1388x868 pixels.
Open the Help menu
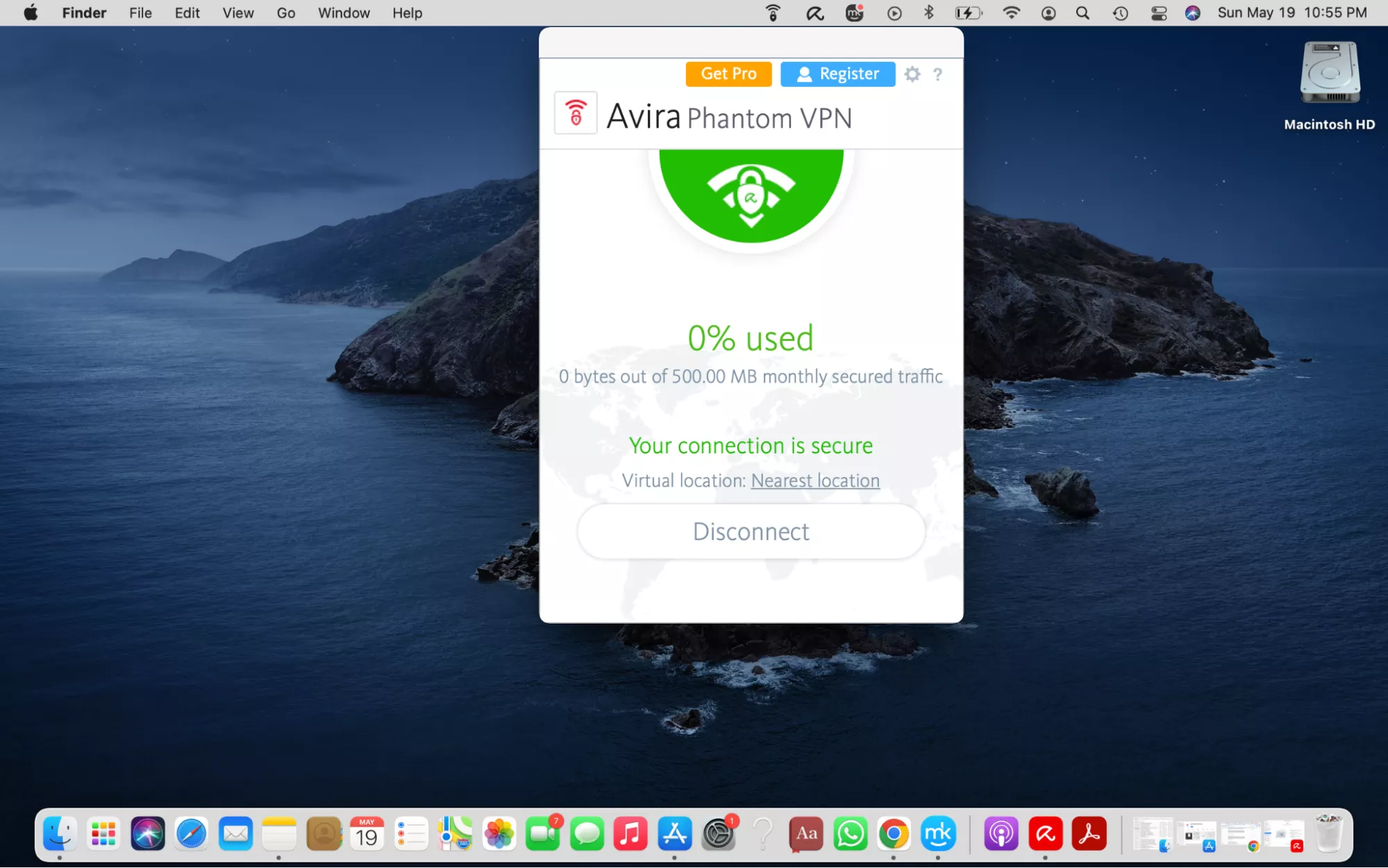[407, 13]
